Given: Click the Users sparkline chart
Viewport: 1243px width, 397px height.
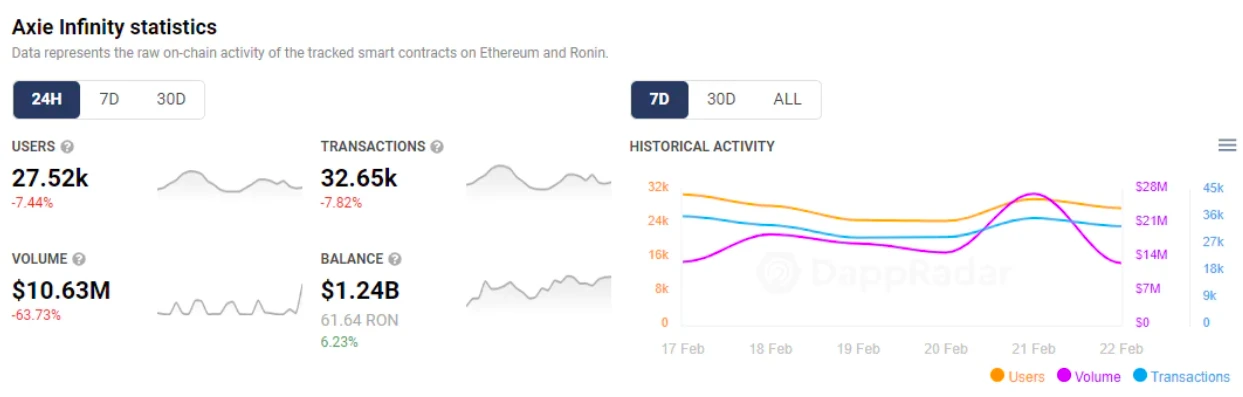Looking at the screenshot, I should [229, 181].
